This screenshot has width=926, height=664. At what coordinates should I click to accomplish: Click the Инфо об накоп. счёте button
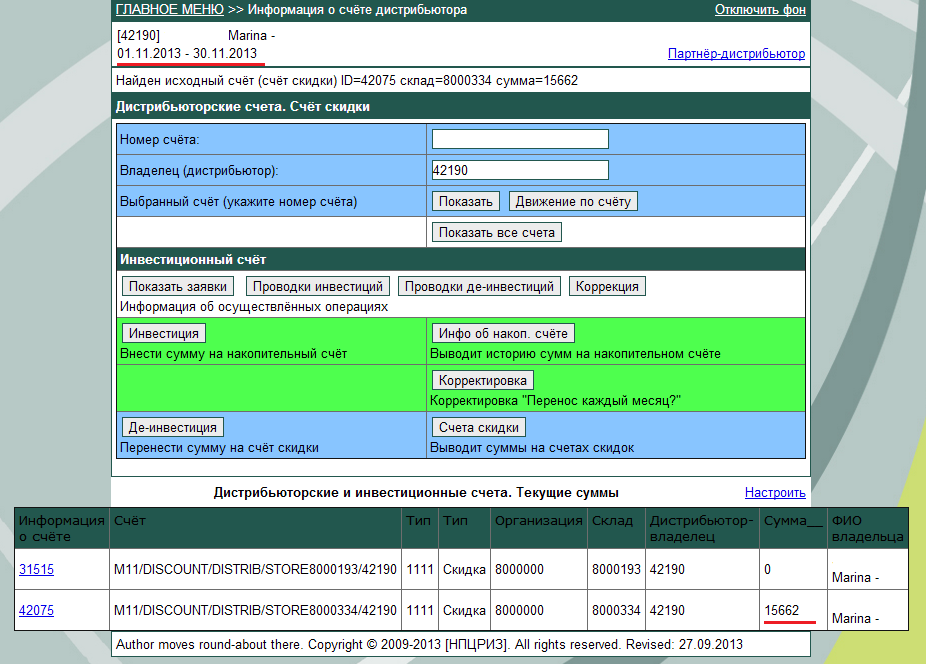click(503, 333)
